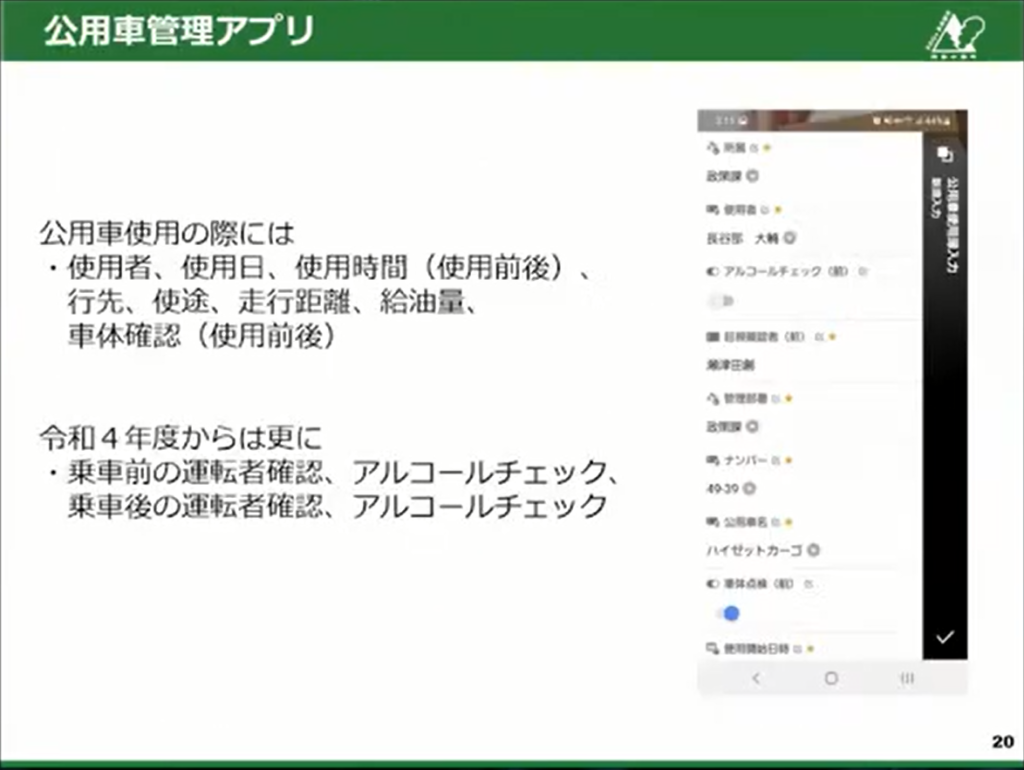Tap the 目視確認者（前） field icon

point(712,334)
